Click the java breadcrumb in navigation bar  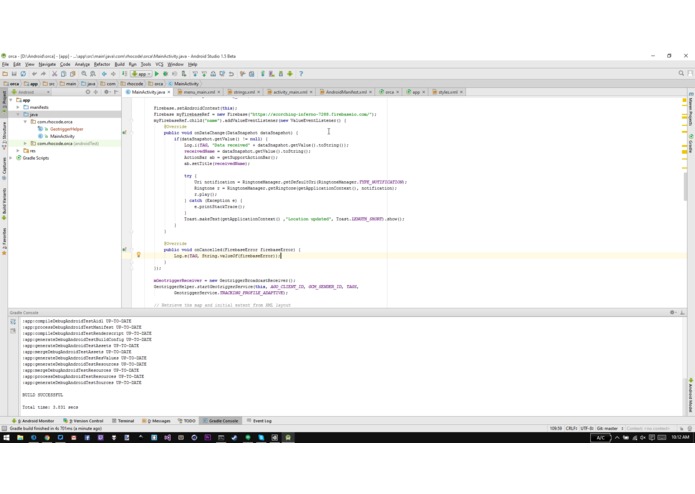click(89, 84)
